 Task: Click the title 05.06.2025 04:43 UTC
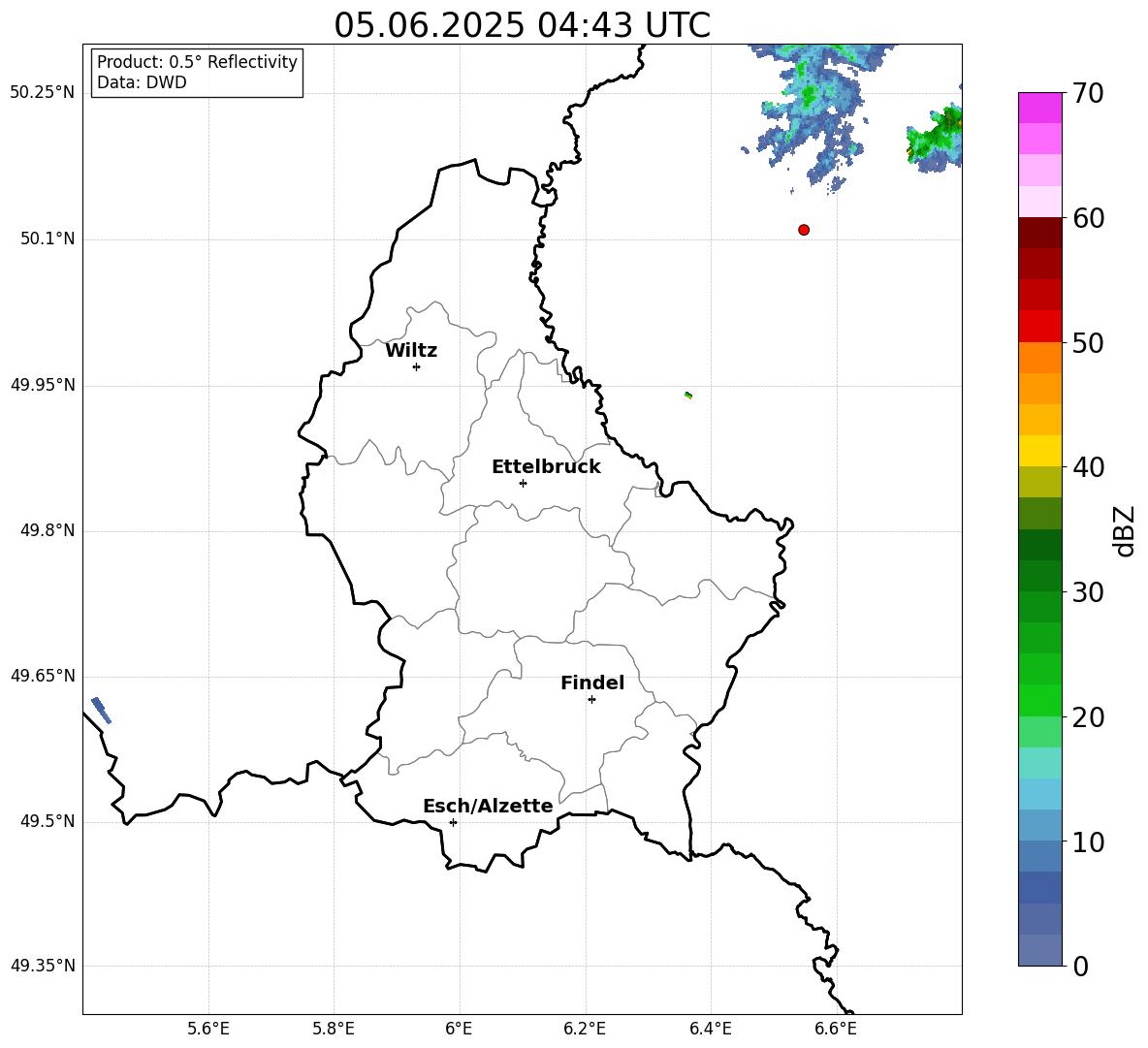[522, 25]
